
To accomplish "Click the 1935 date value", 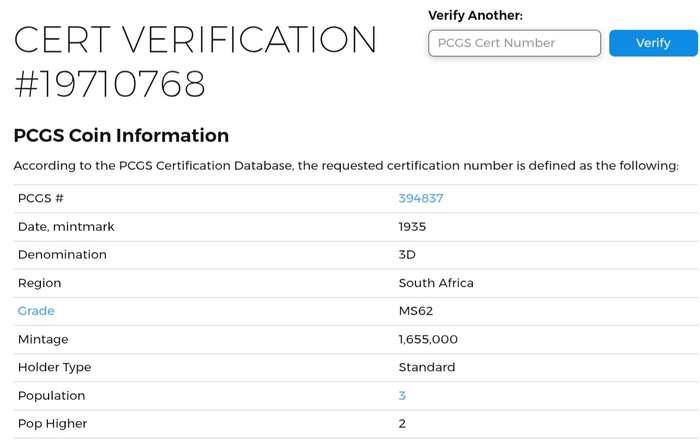I will click(x=412, y=227).
